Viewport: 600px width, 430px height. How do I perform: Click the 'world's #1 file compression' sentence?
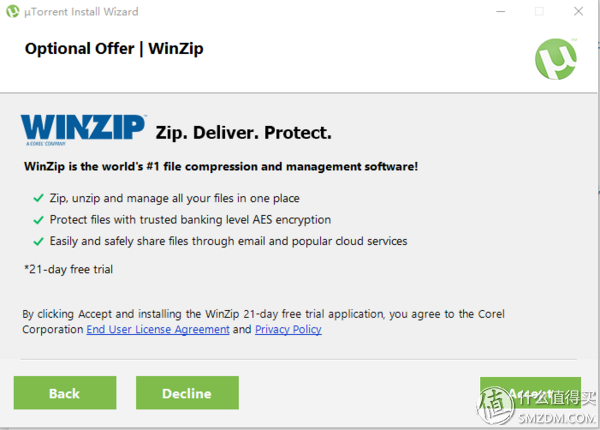(220, 166)
